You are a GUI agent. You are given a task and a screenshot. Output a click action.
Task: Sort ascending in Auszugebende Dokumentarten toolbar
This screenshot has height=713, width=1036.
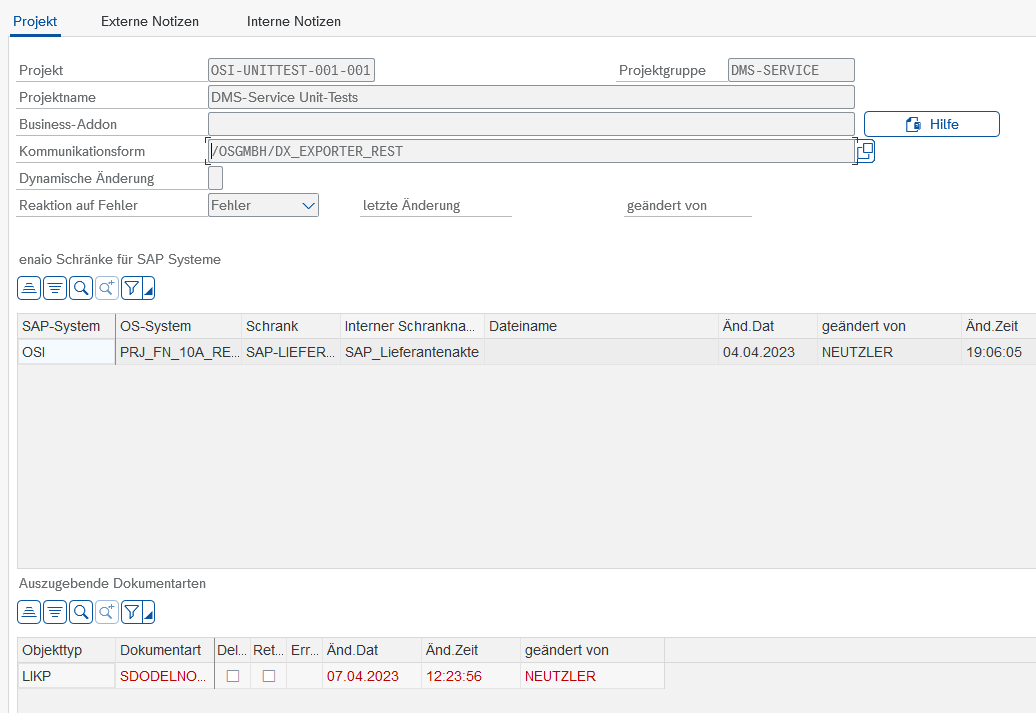pyautogui.click(x=30, y=611)
